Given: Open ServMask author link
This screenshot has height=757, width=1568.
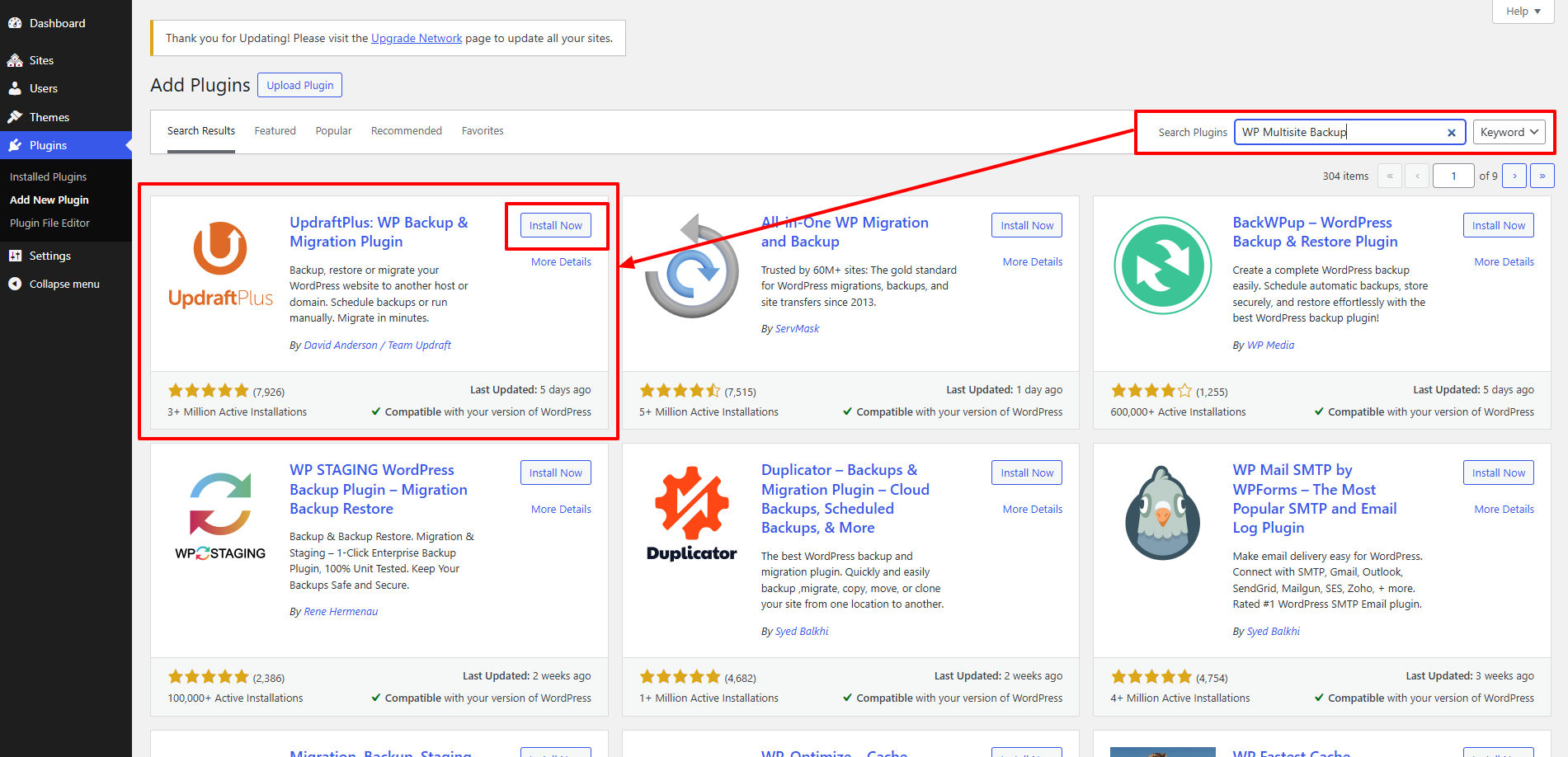Looking at the screenshot, I should (x=798, y=329).
